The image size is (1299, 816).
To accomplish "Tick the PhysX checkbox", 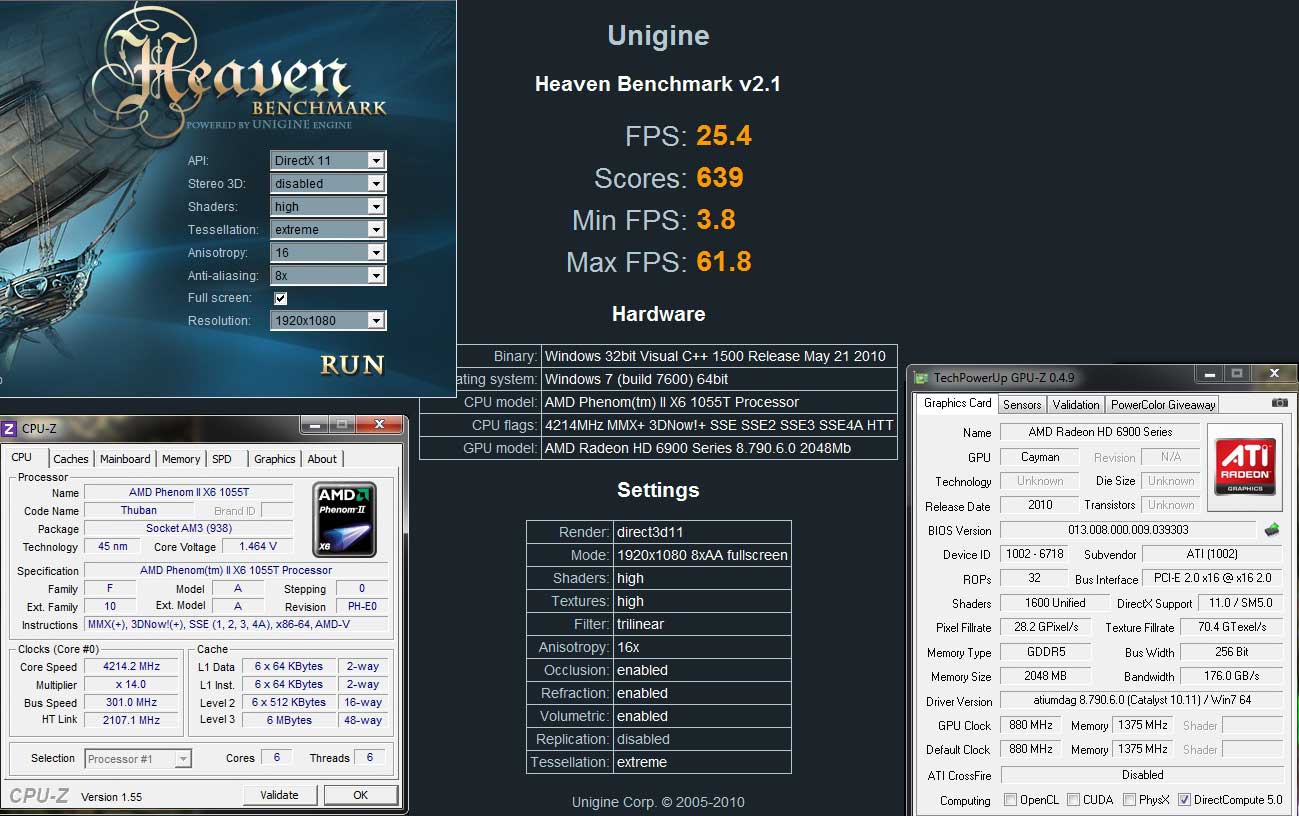I will pos(1129,800).
